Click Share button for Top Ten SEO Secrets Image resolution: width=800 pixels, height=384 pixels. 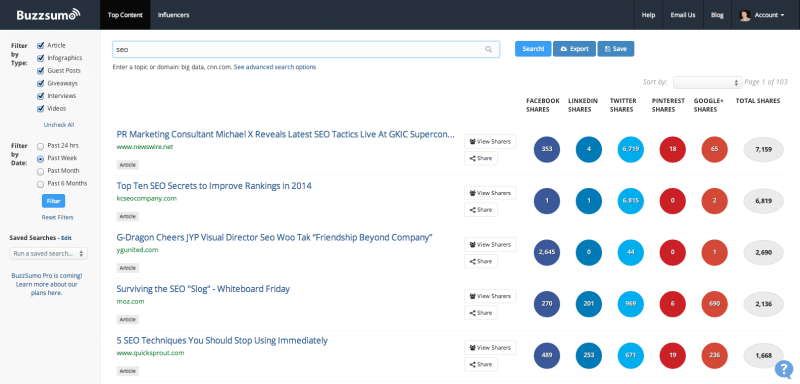tap(481, 210)
